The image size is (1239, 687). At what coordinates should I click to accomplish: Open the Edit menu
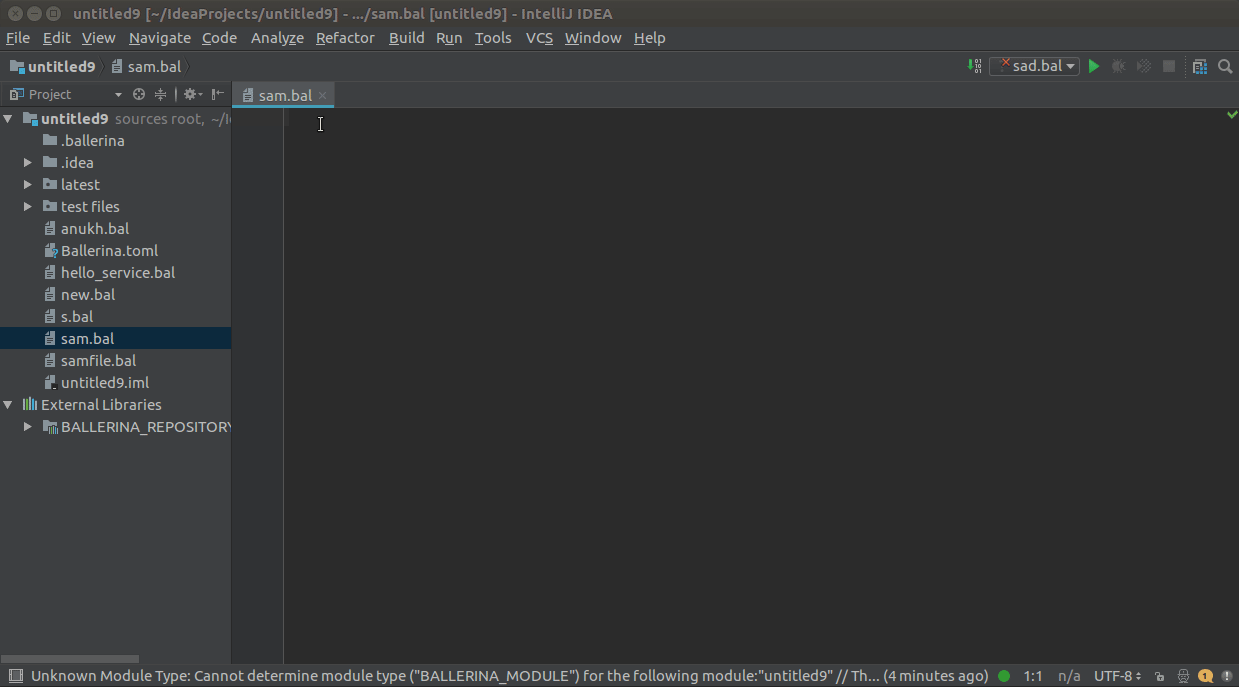56,38
